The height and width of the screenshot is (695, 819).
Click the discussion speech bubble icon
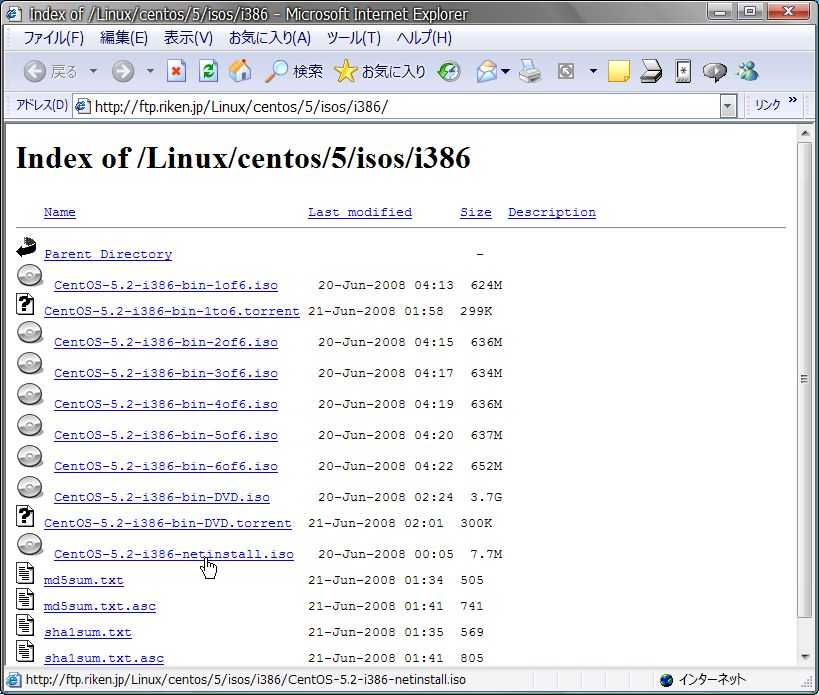[x=715, y=71]
